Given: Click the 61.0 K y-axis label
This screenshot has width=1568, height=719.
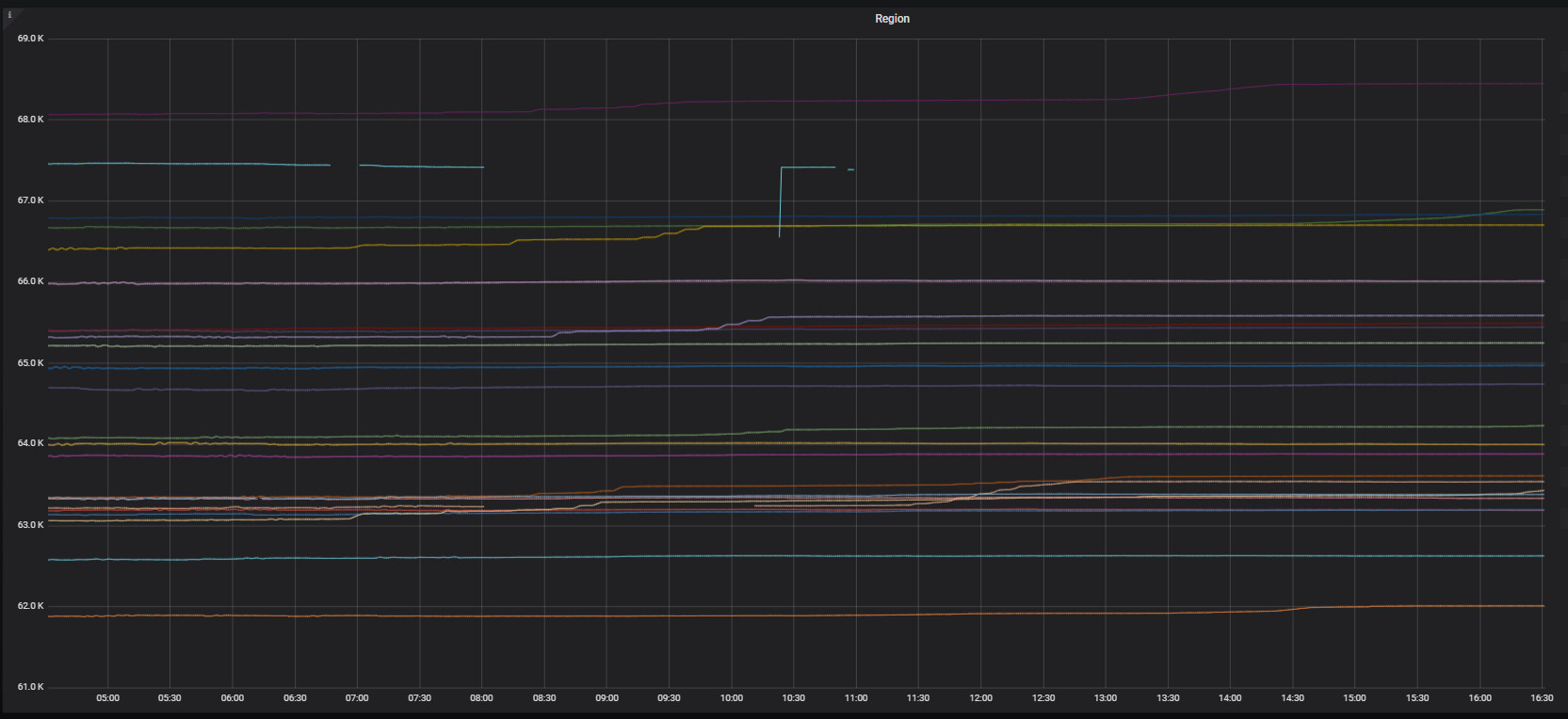Looking at the screenshot, I should pyautogui.click(x=30, y=687).
